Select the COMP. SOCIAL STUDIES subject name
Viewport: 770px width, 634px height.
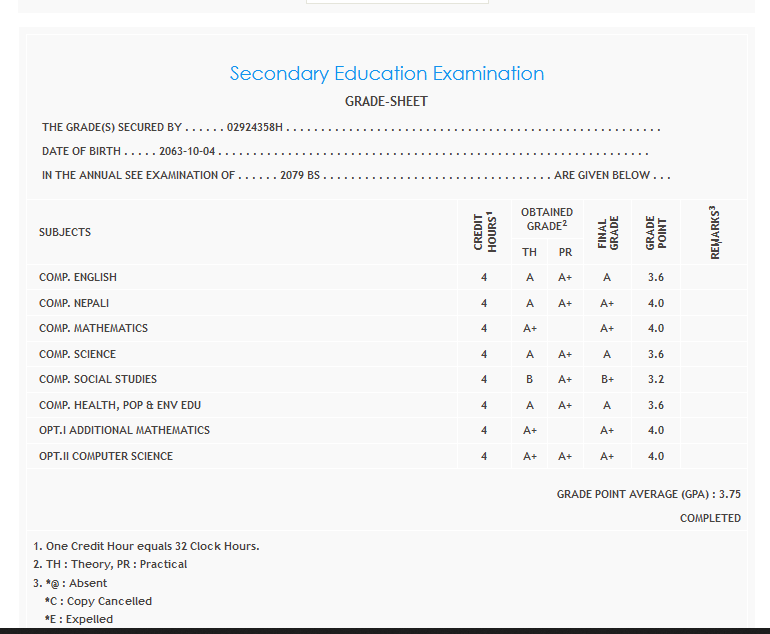tap(98, 379)
